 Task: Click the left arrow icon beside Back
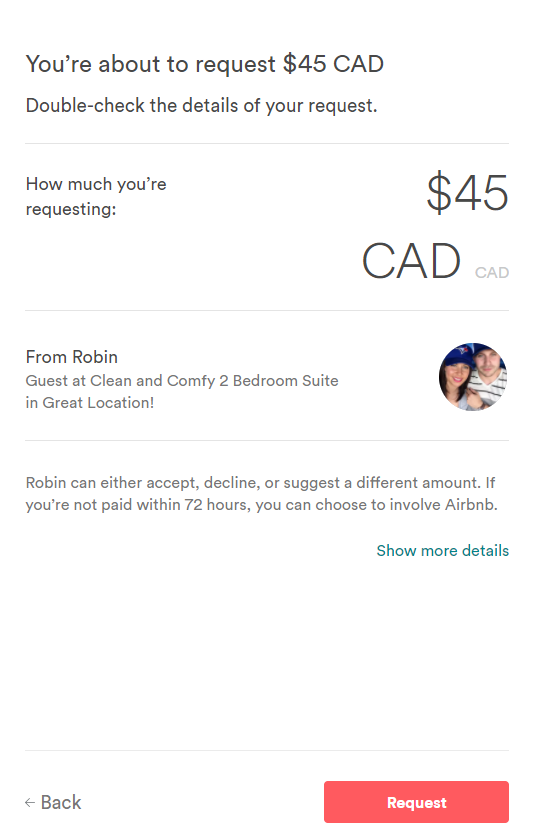click(x=30, y=803)
